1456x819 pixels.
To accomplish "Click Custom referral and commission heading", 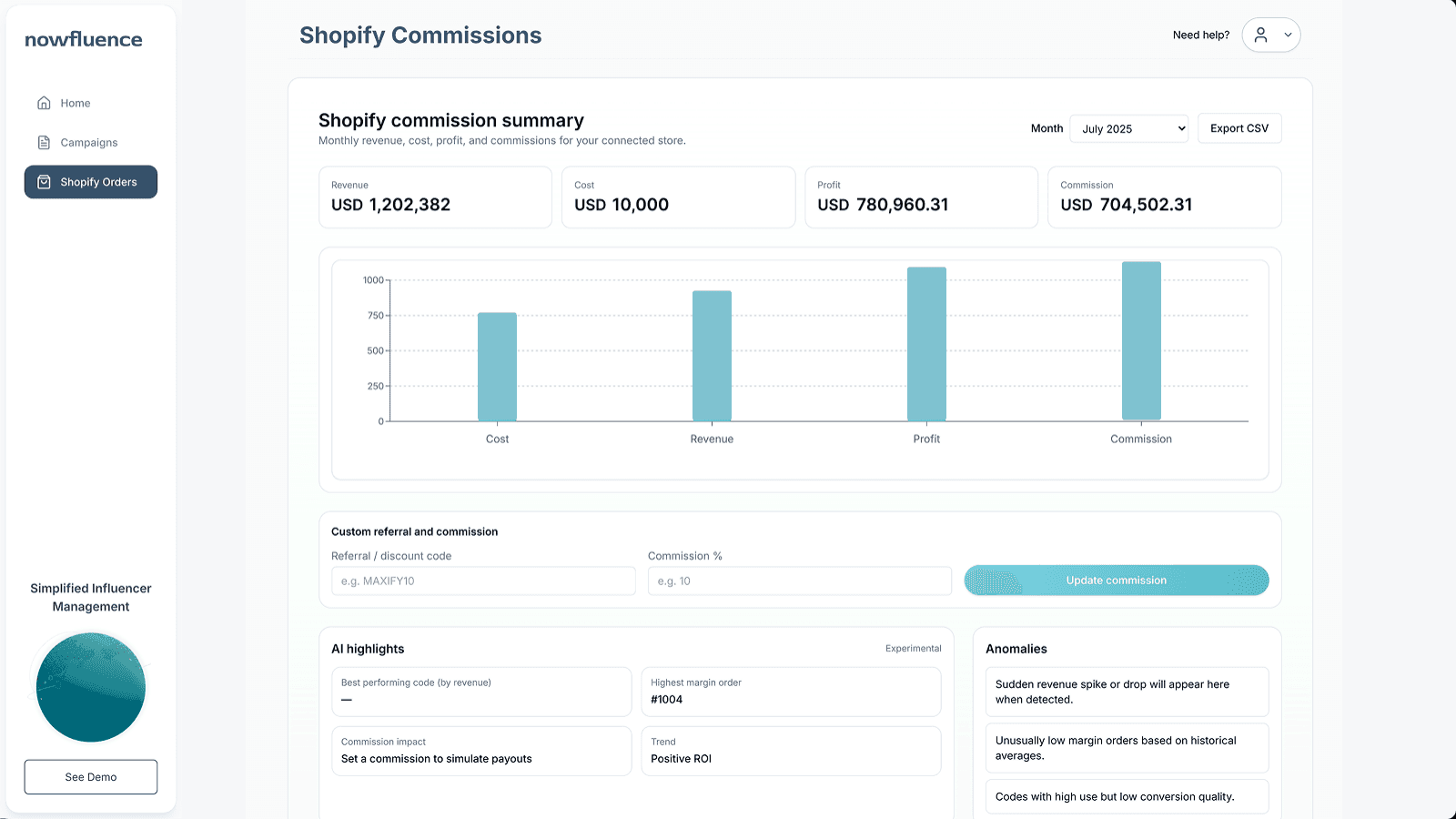I will 414,531.
